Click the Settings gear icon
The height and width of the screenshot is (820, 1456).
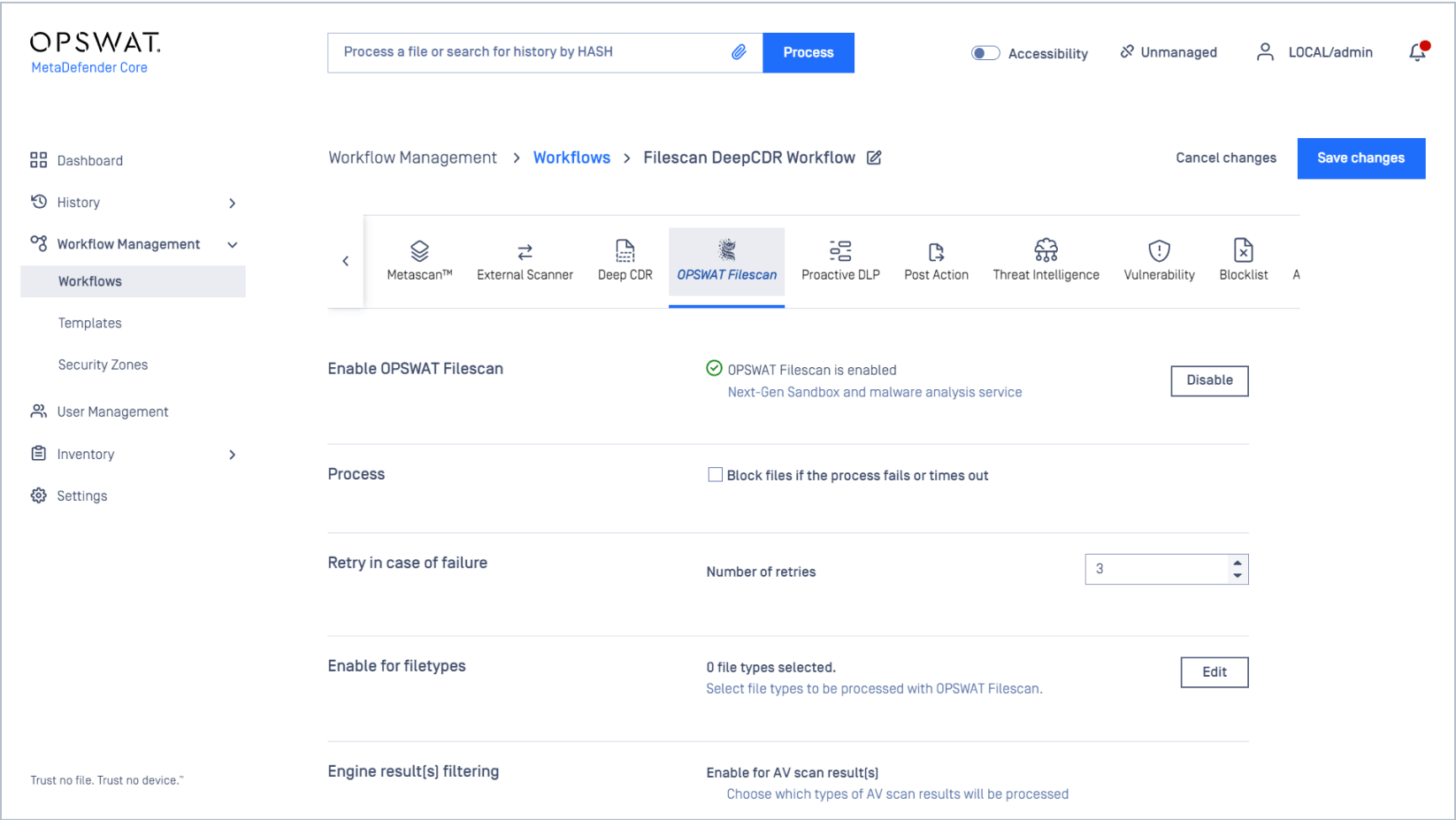click(38, 495)
